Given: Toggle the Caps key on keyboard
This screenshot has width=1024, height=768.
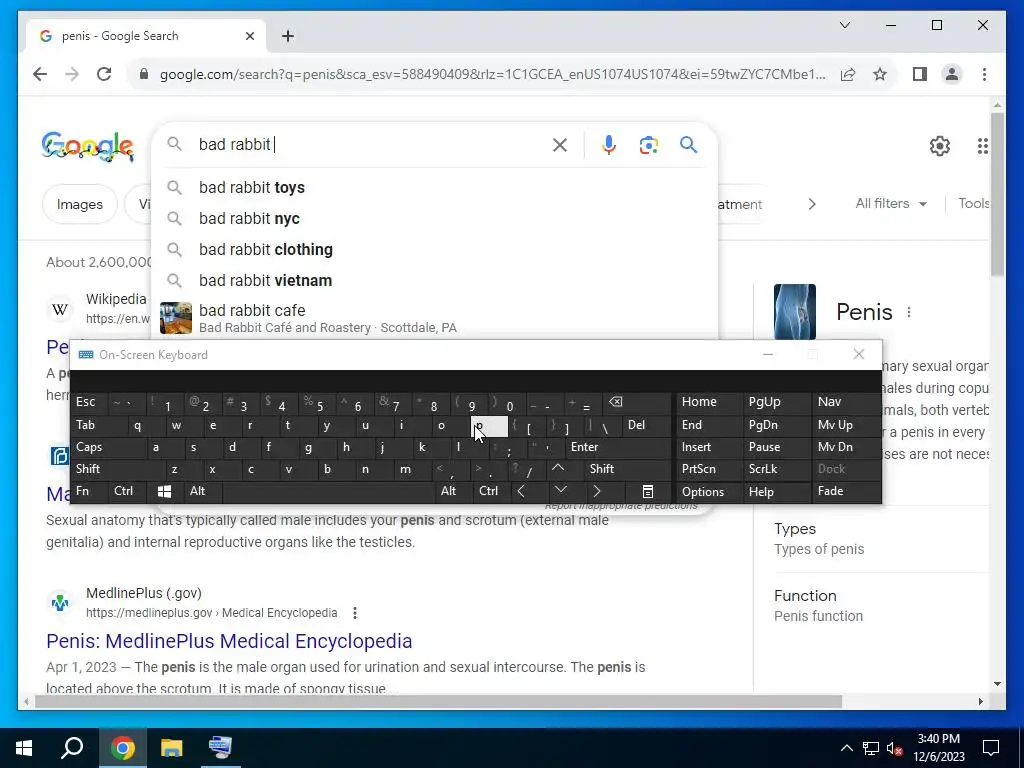Looking at the screenshot, I should (x=107, y=447).
